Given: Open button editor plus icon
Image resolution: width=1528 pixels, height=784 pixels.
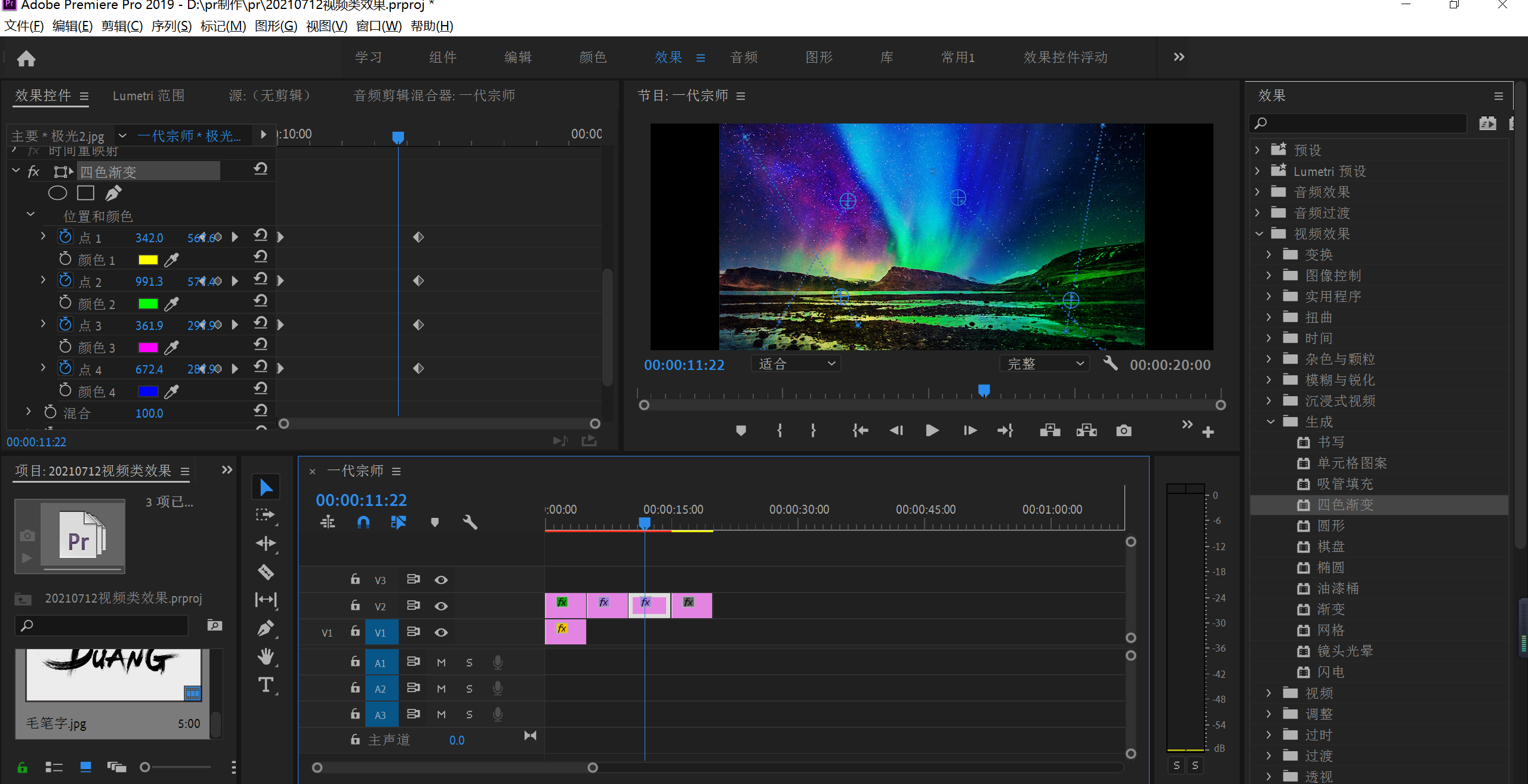Looking at the screenshot, I should tap(1208, 432).
